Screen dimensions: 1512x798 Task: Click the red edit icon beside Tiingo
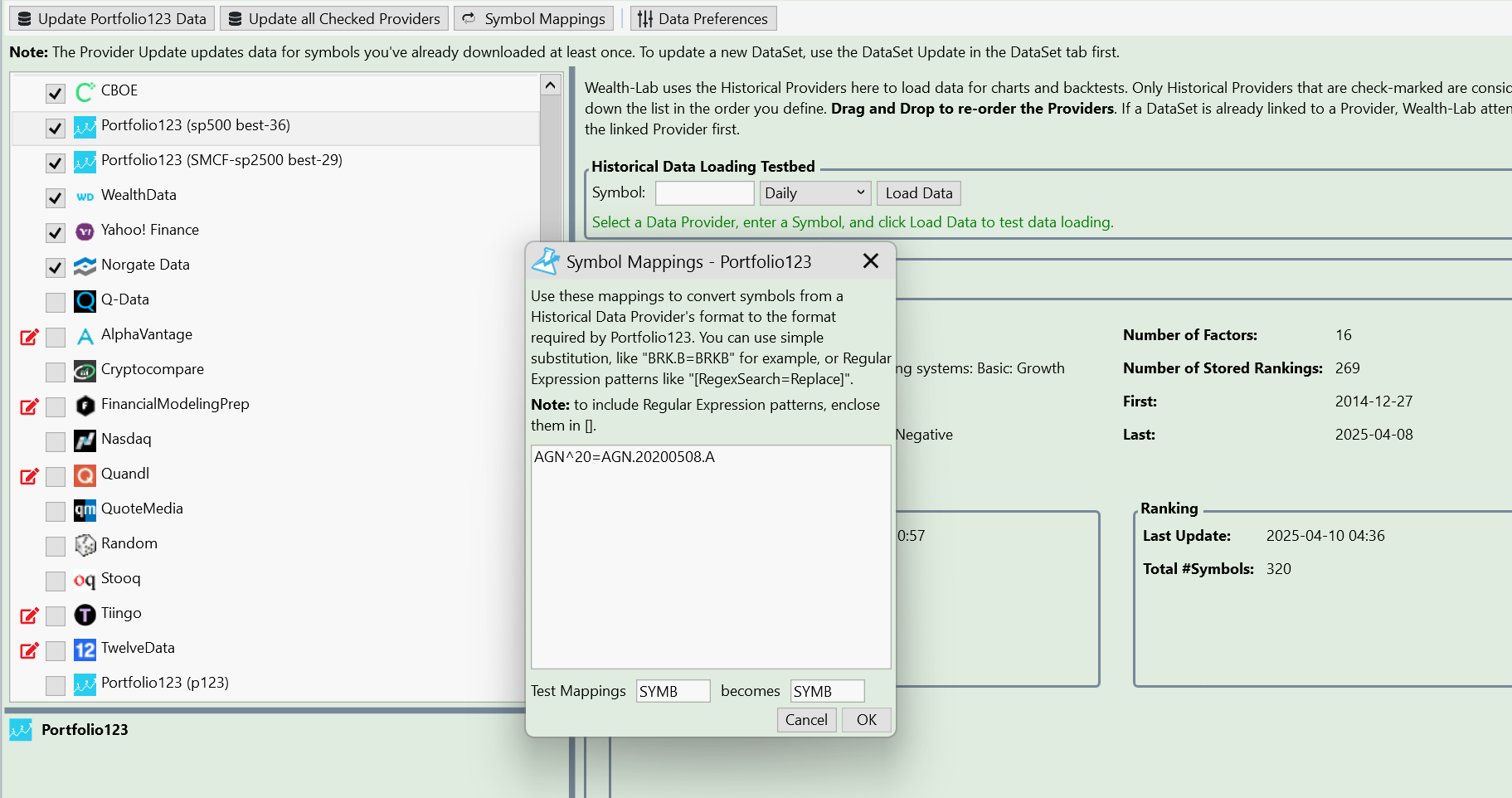(29, 616)
